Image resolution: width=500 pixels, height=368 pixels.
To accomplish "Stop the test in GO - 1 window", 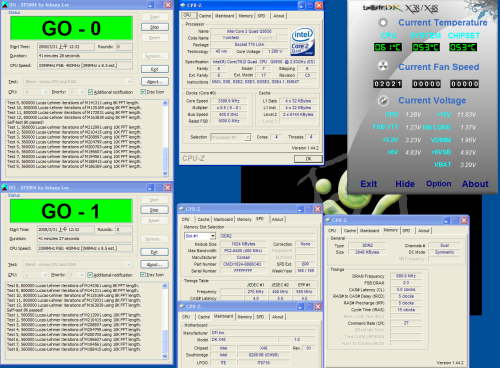I will pyautogui.click(x=154, y=210).
